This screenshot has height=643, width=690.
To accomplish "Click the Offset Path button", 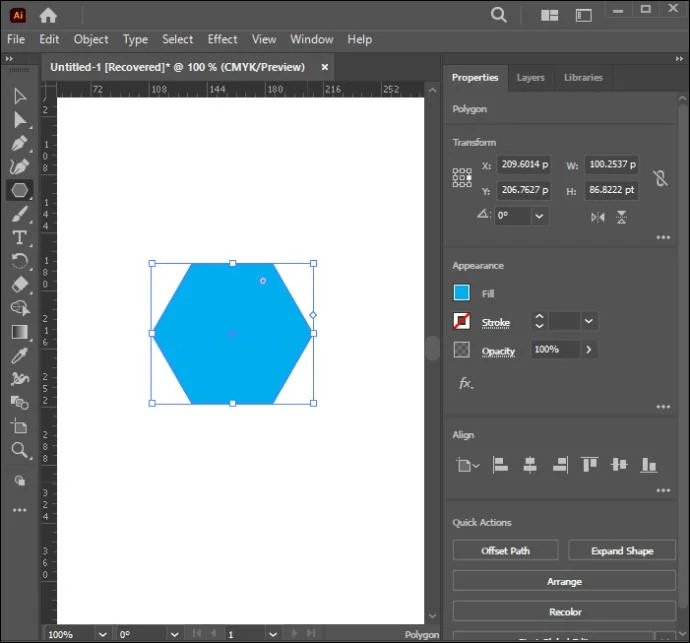I will tap(505, 551).
